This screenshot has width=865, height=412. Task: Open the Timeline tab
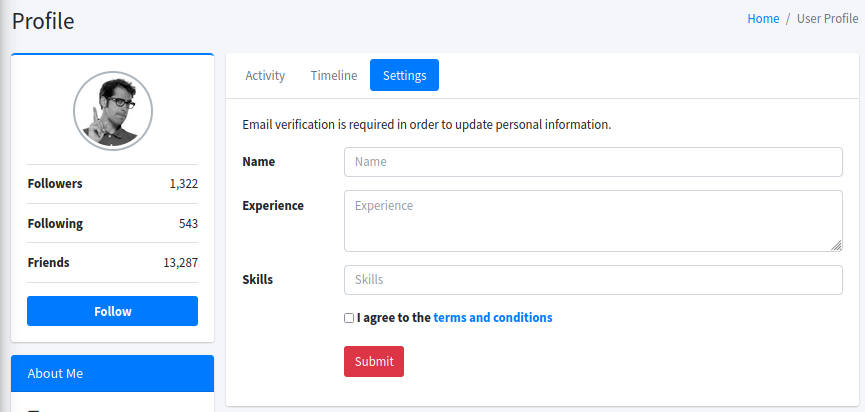(x=333, y=75)
